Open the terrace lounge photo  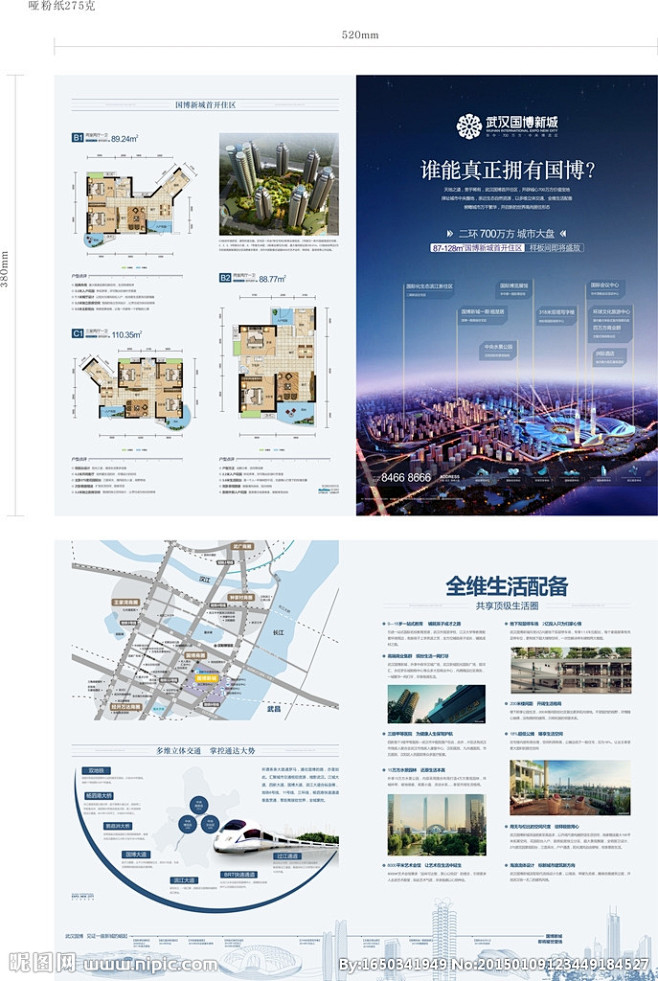pos(570,787)
